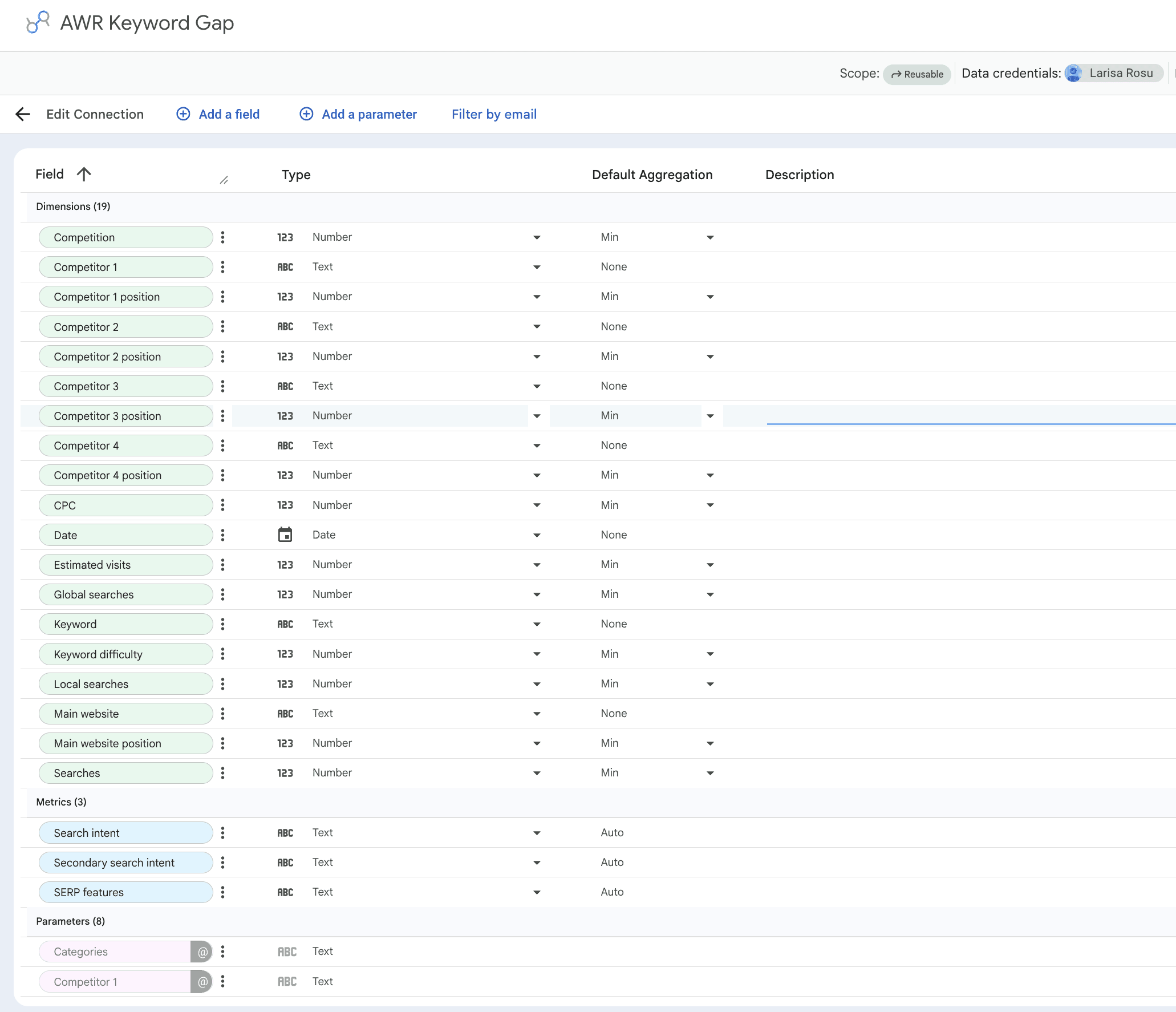The image size is (1176, 1012).
Task: Open the aggregation dropdown for Competitor 3 position
Action: pos(710,416)
